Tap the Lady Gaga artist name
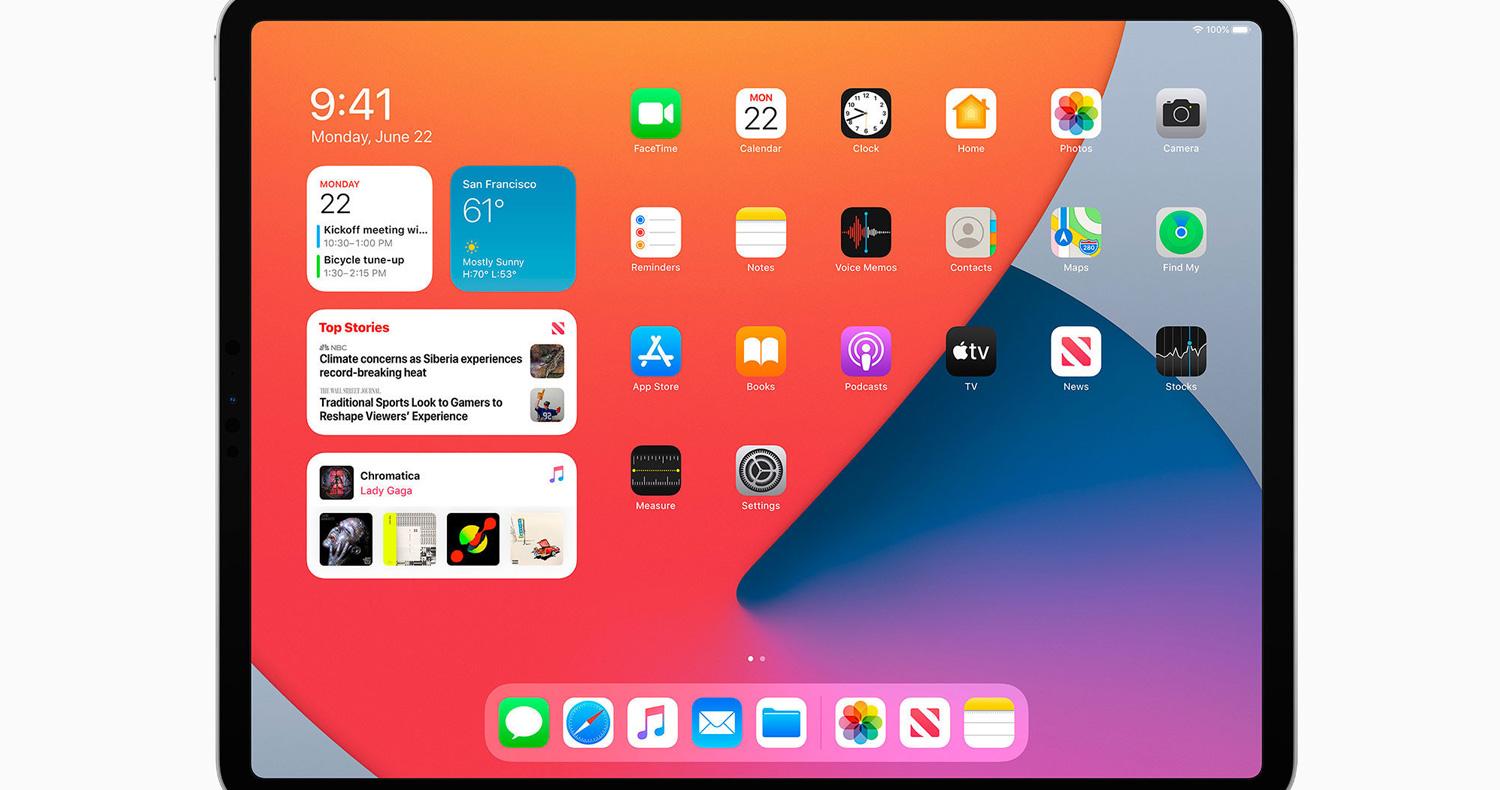The width and height of the screenshot is (1500, 790). [386, 491]
